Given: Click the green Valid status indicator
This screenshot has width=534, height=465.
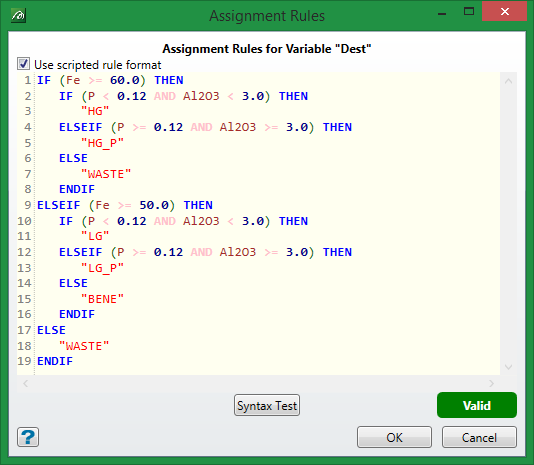Looking at the screenshot, I should (x=477, y=405).
